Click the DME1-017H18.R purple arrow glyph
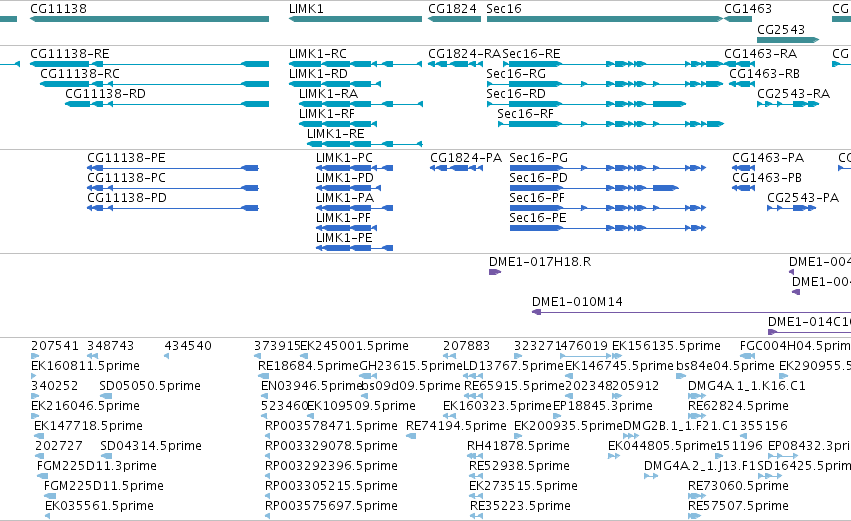This screenshot has width=851, height=521. point(495,272)
